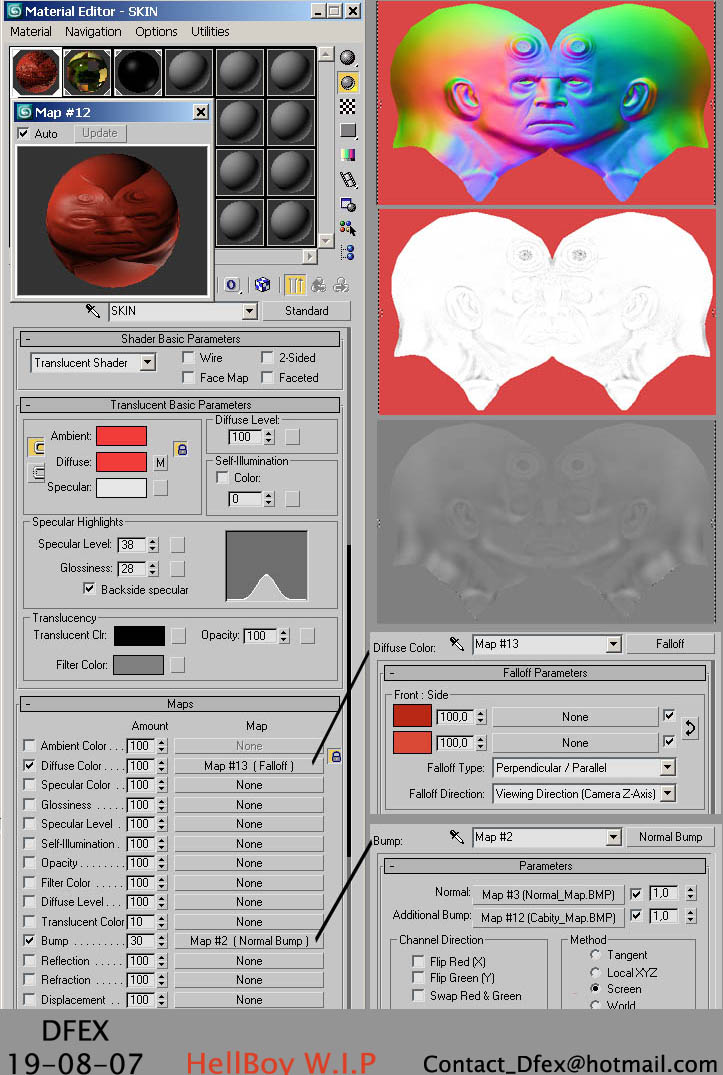Click eyedropper next to Map #2 field

click(456, 836)
